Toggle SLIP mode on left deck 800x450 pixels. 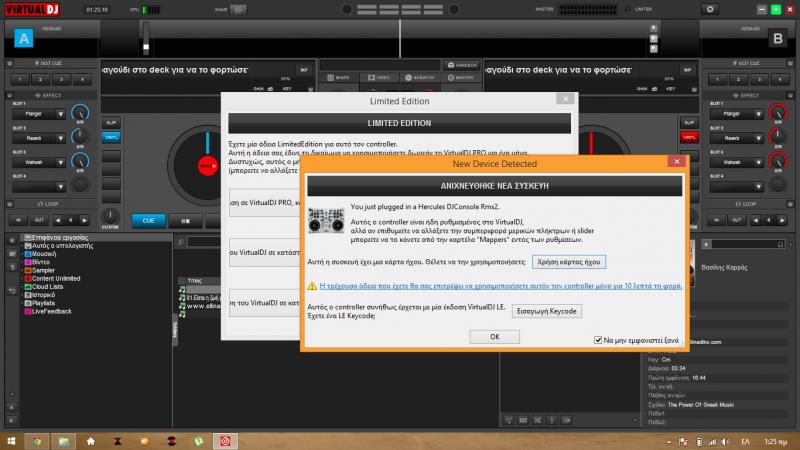coord(111,122)
